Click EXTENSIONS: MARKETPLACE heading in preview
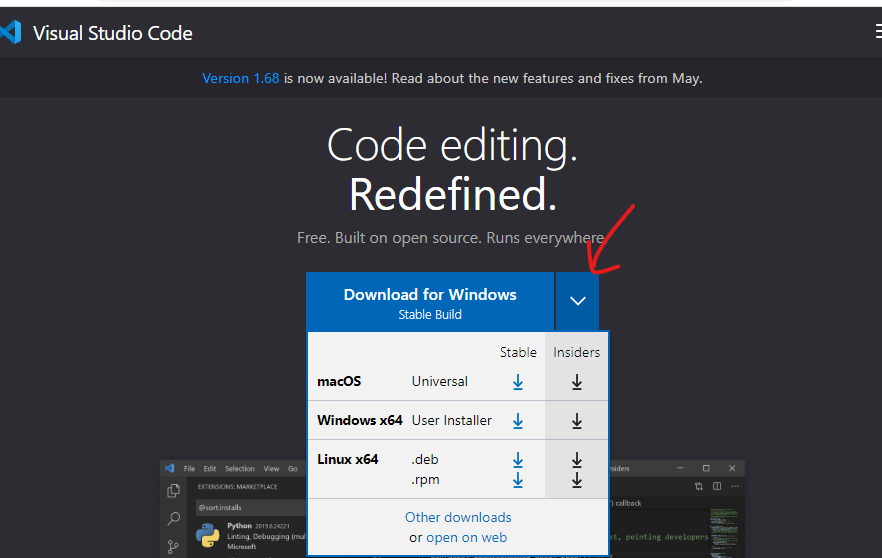Viewport: 882px width, 558px height. pos(237,487)
